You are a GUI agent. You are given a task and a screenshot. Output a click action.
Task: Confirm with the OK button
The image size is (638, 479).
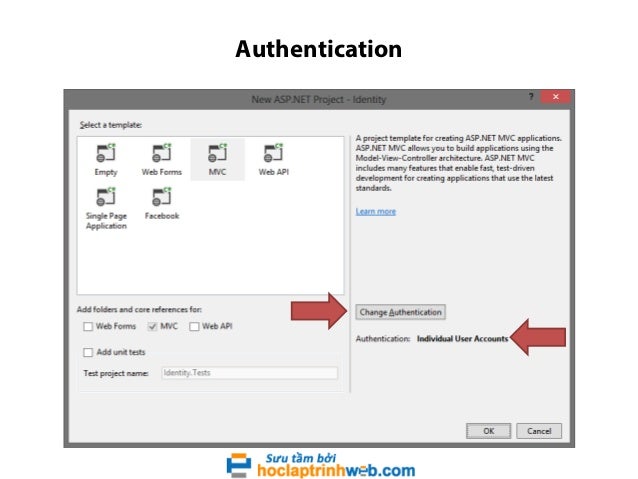pos(488,431)
